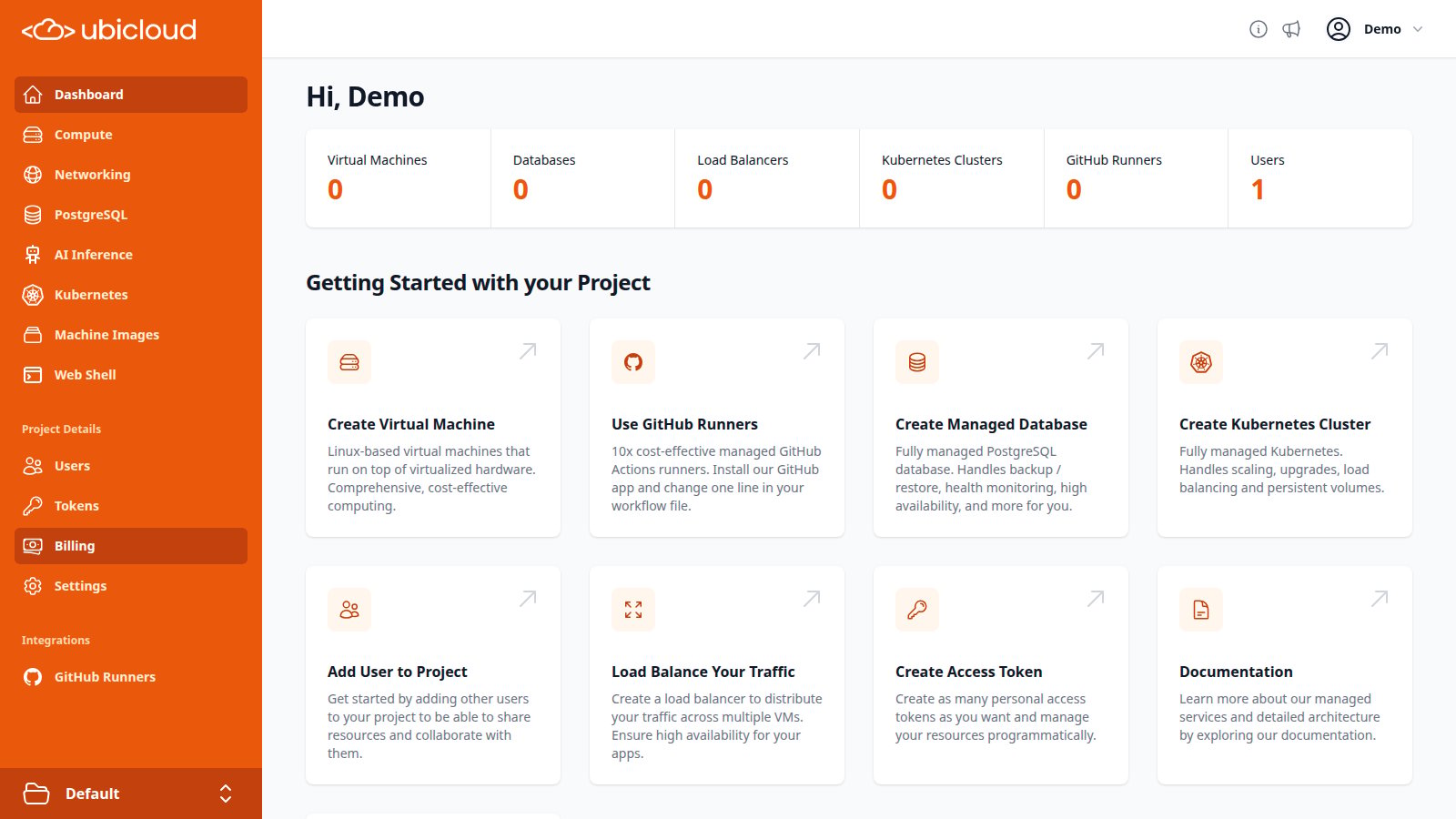This screenshot has height=819, width=1456.
Task: Click the Compute server icon
Action: pos(33,135)
